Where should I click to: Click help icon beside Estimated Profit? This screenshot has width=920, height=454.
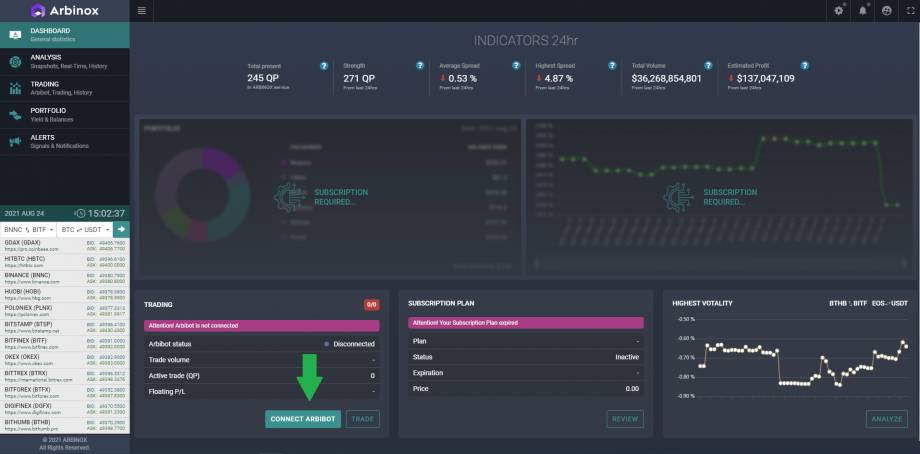click(804, 66)
